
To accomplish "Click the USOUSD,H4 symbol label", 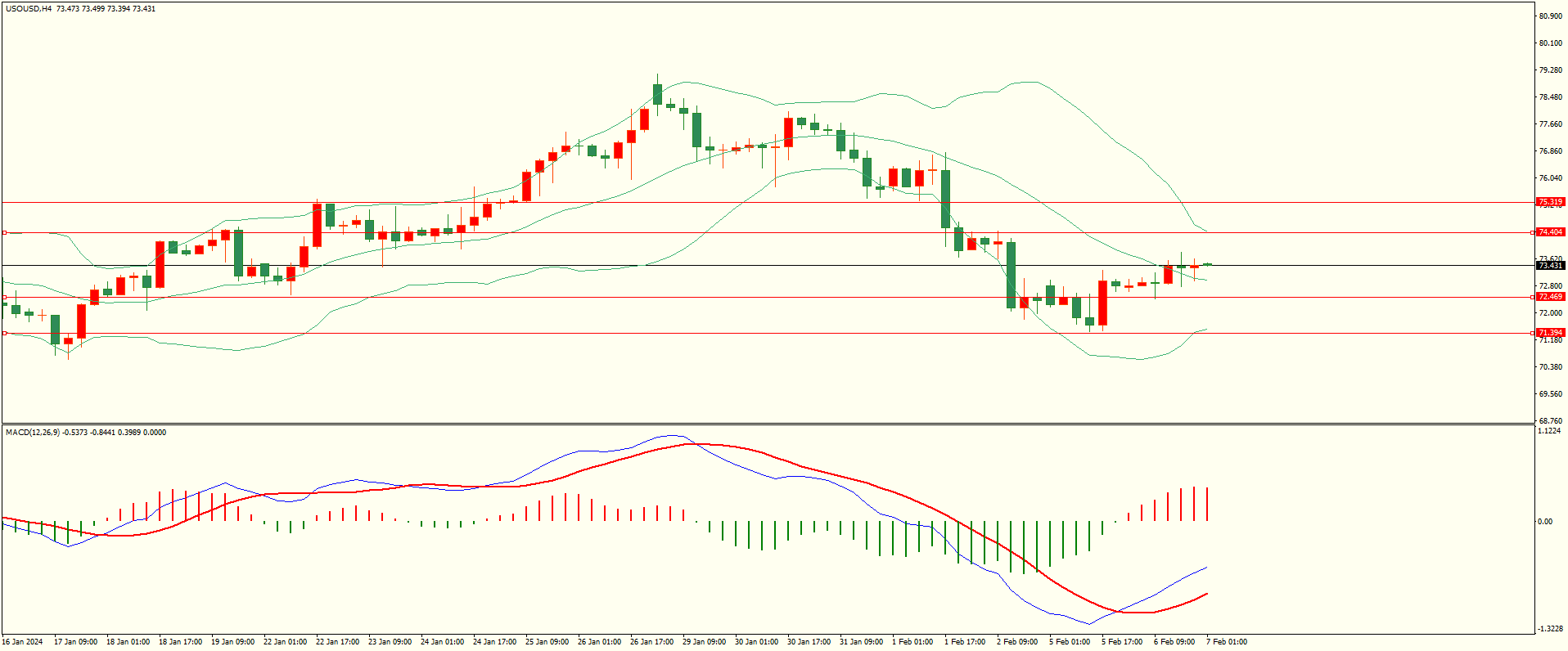I will (29, 9).
